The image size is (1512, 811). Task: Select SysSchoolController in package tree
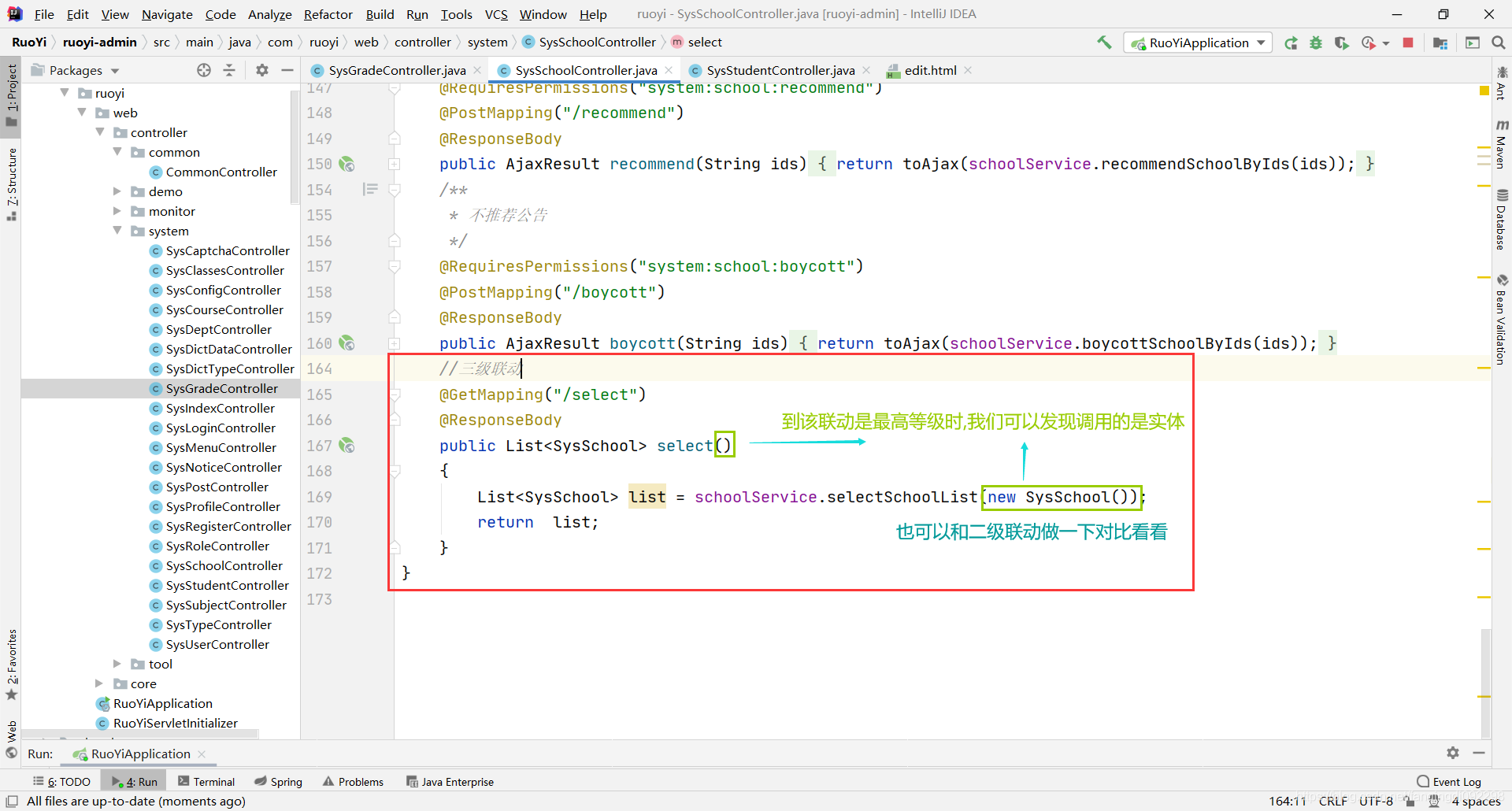tap(224, 565)
